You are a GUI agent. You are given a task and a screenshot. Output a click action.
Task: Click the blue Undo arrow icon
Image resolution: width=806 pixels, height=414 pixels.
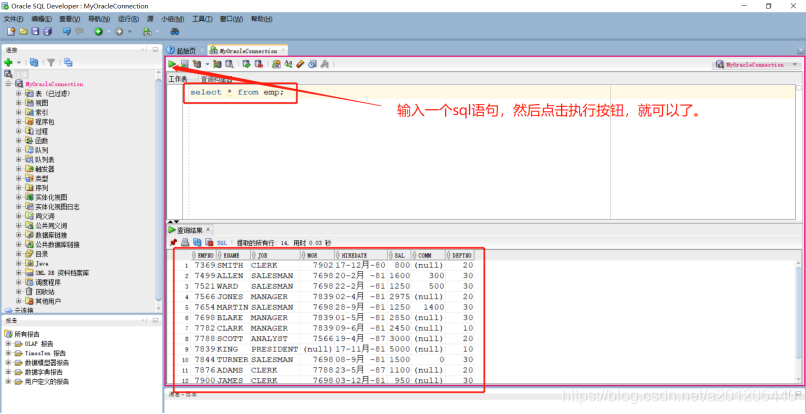67,31
